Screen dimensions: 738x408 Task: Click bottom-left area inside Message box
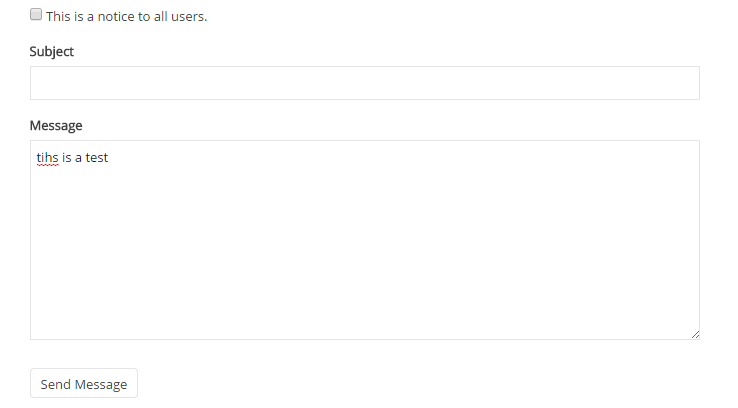click(50, 325)
